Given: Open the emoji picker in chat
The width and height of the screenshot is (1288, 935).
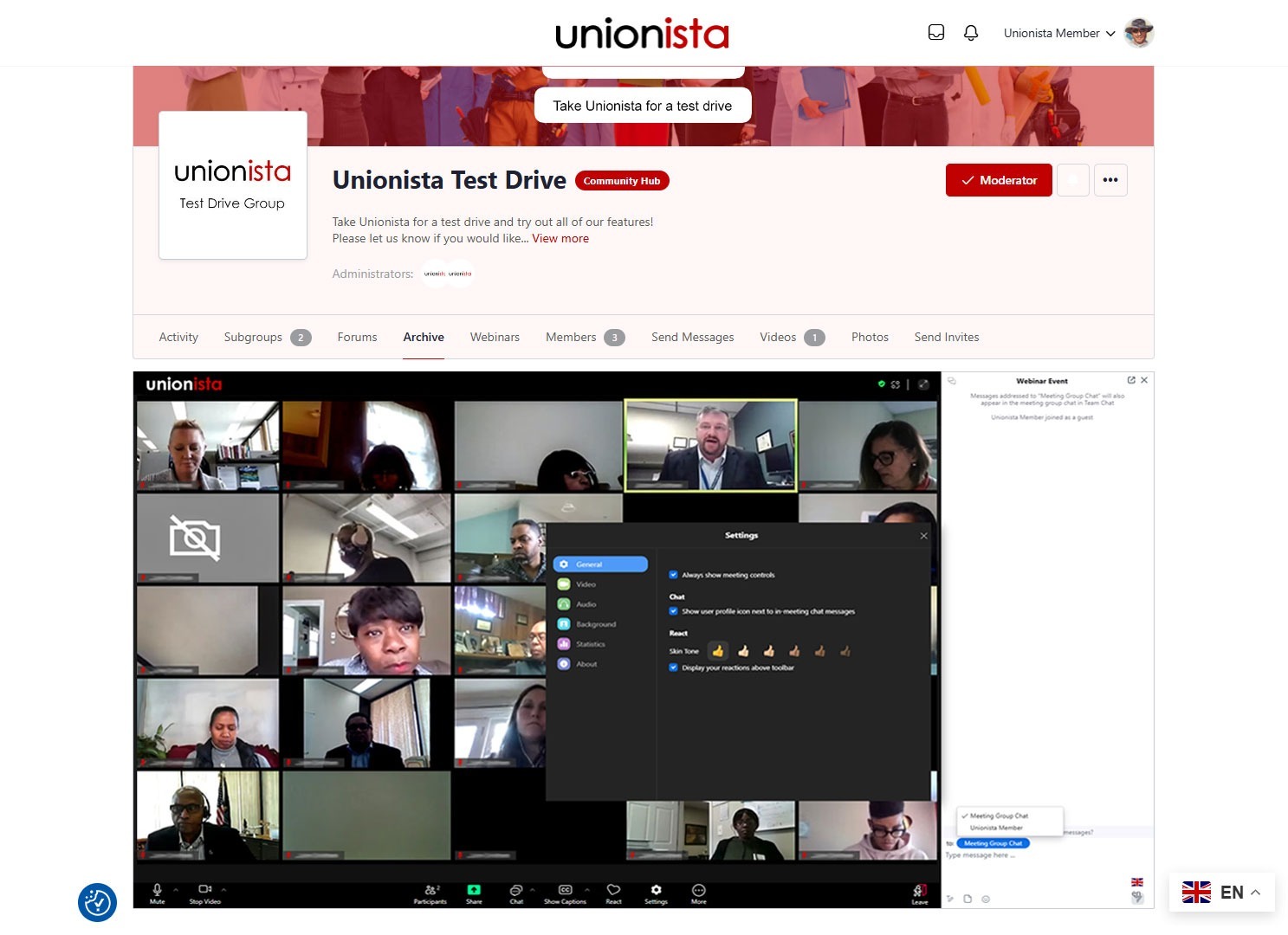Looking at the screenshot, I should coord(986,899).
